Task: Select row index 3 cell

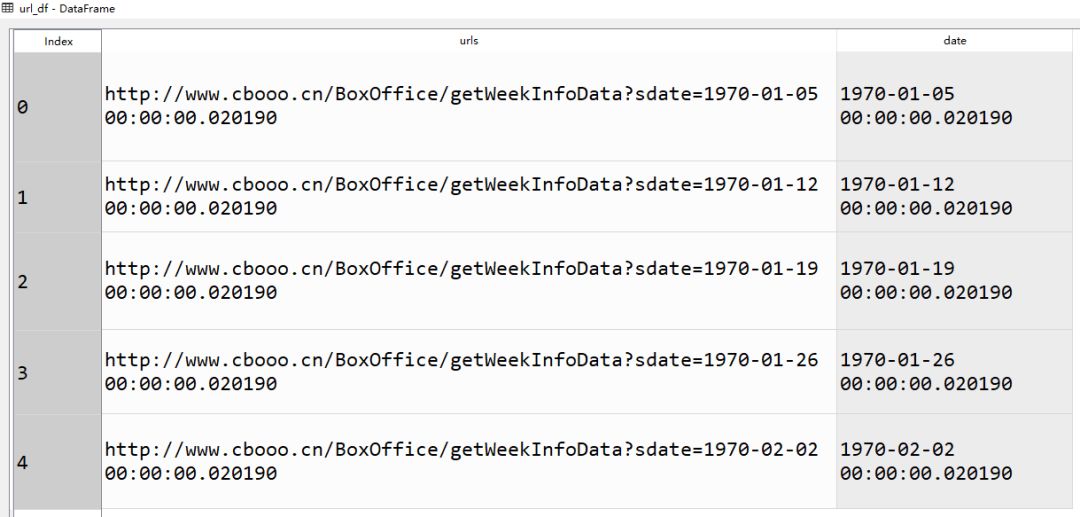Action: pos(58,372)
